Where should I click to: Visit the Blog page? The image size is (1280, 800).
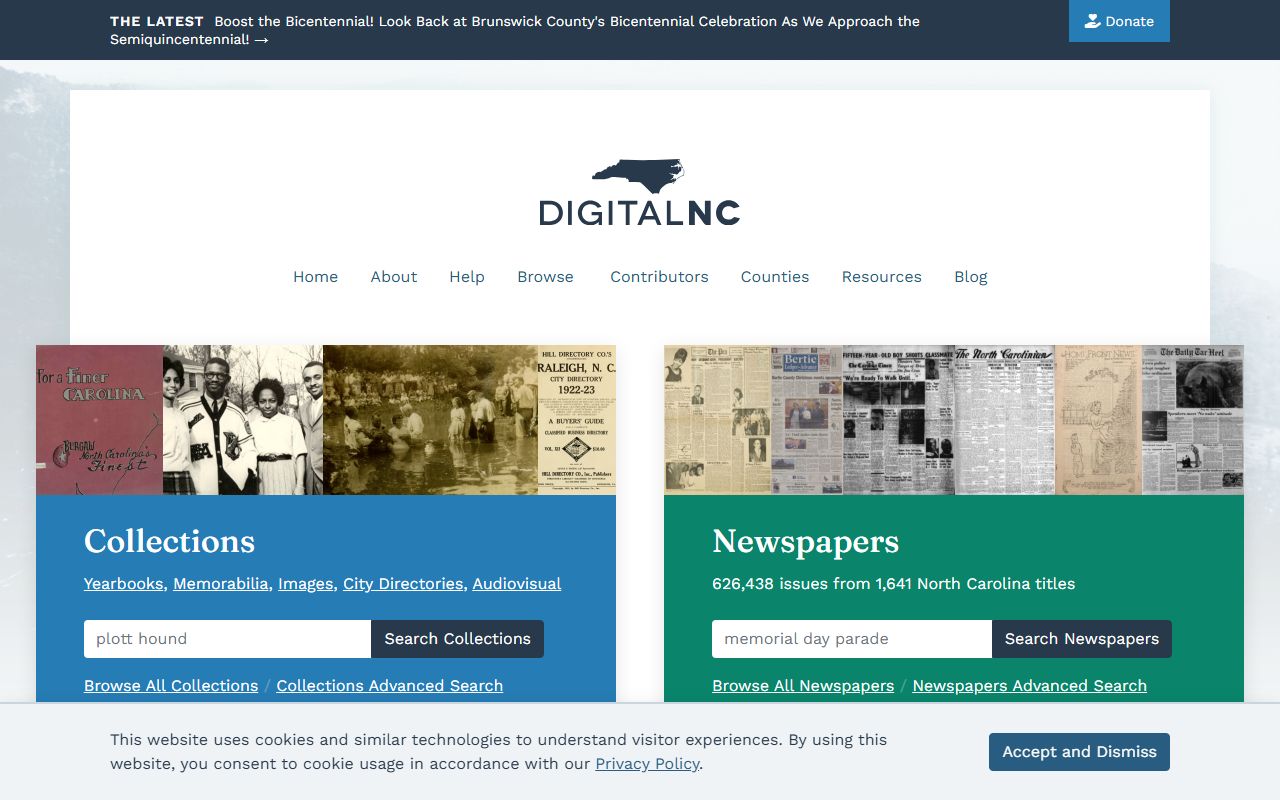(971, 277)
